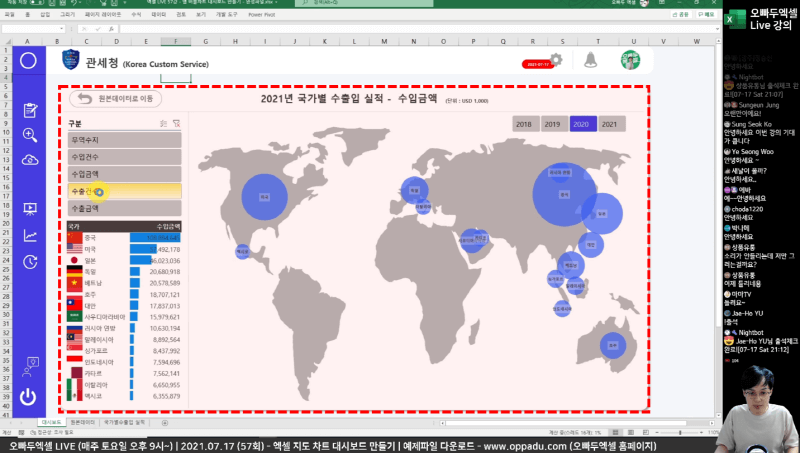Click the notification bell icon
This screenshot has height=453, width=800.
tap(591, 60)
